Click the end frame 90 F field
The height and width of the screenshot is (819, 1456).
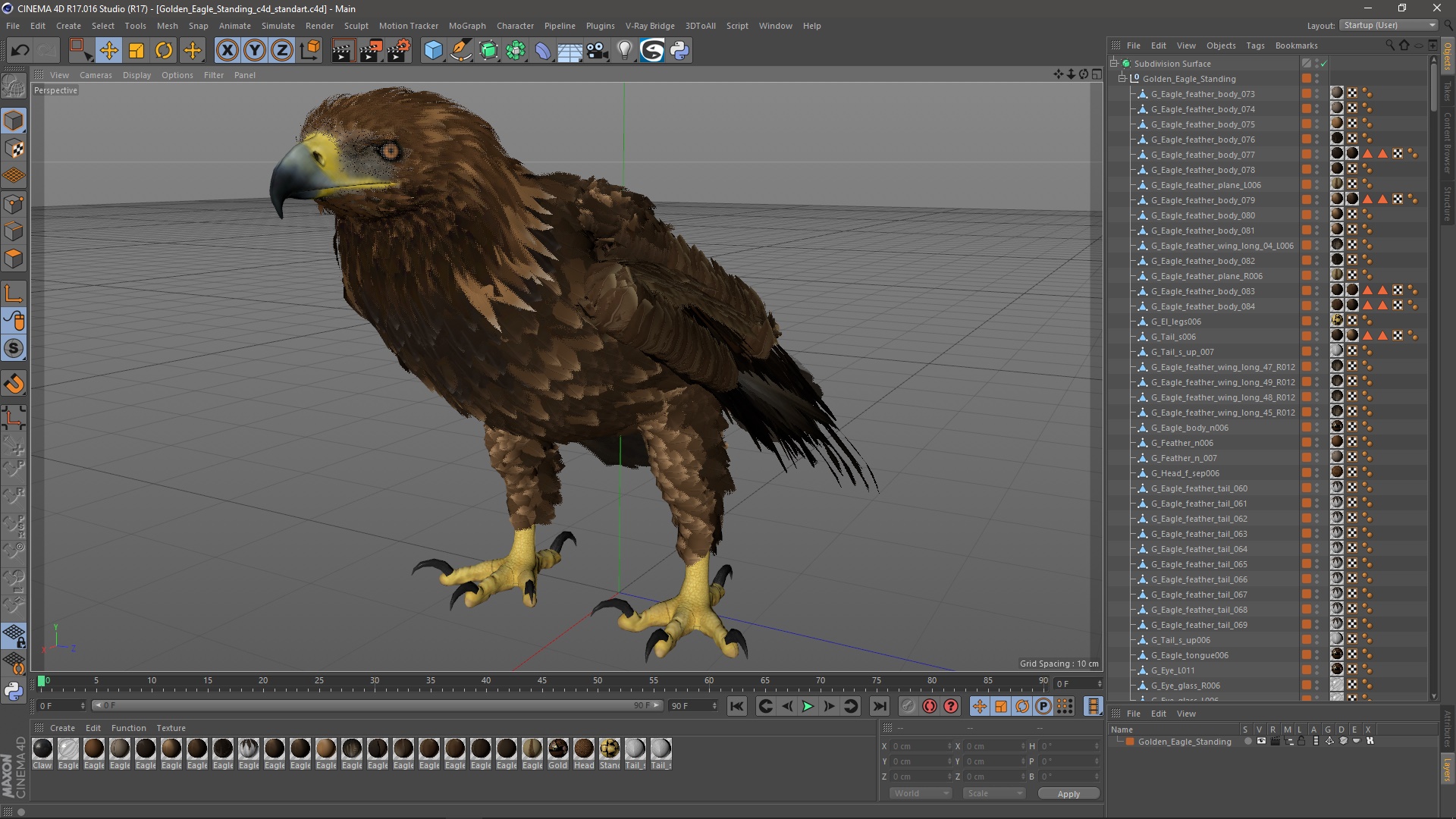(x=692, y=706)
